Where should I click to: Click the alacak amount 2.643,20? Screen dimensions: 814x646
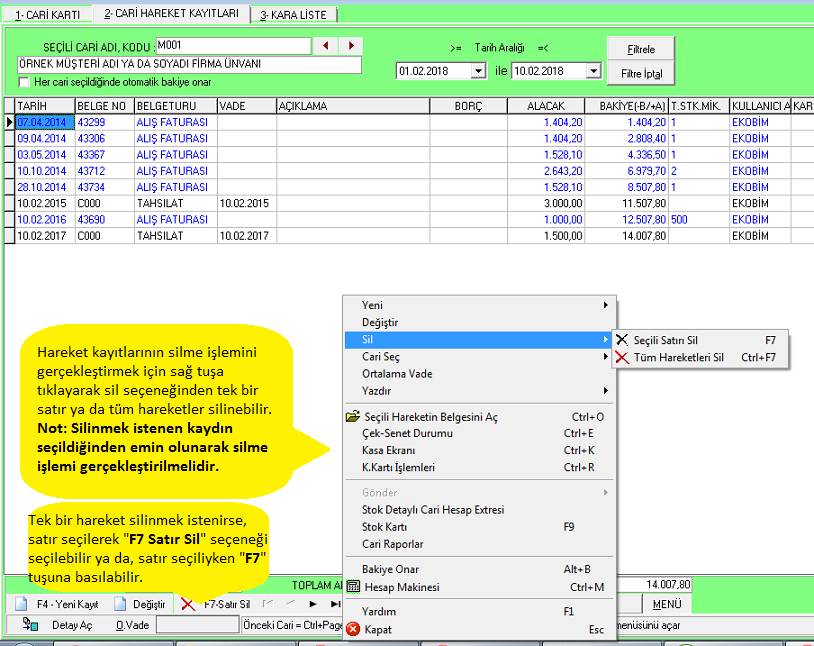(546, 171)
